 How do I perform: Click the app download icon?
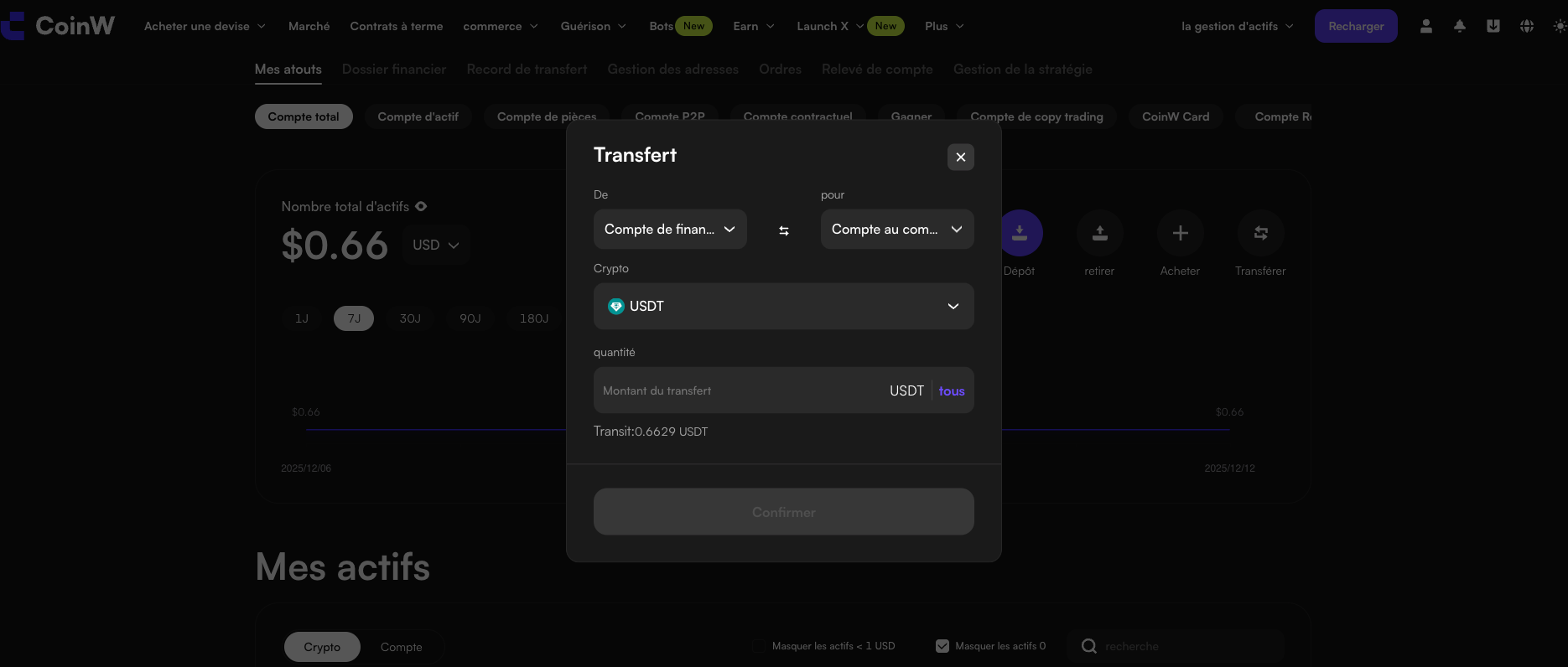tap(1493, 26)
